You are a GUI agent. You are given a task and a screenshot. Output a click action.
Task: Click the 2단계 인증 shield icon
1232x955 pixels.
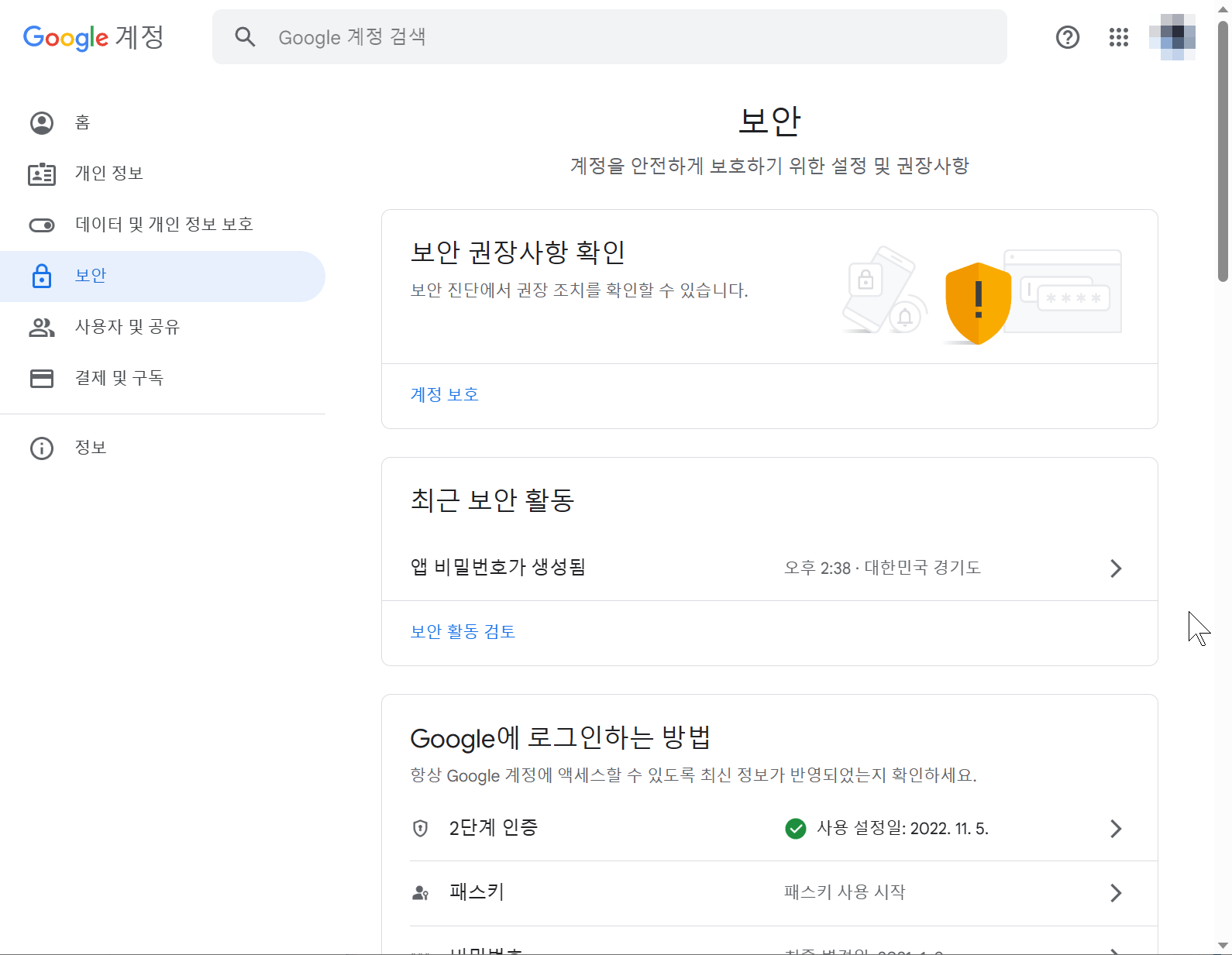(420, 829)
